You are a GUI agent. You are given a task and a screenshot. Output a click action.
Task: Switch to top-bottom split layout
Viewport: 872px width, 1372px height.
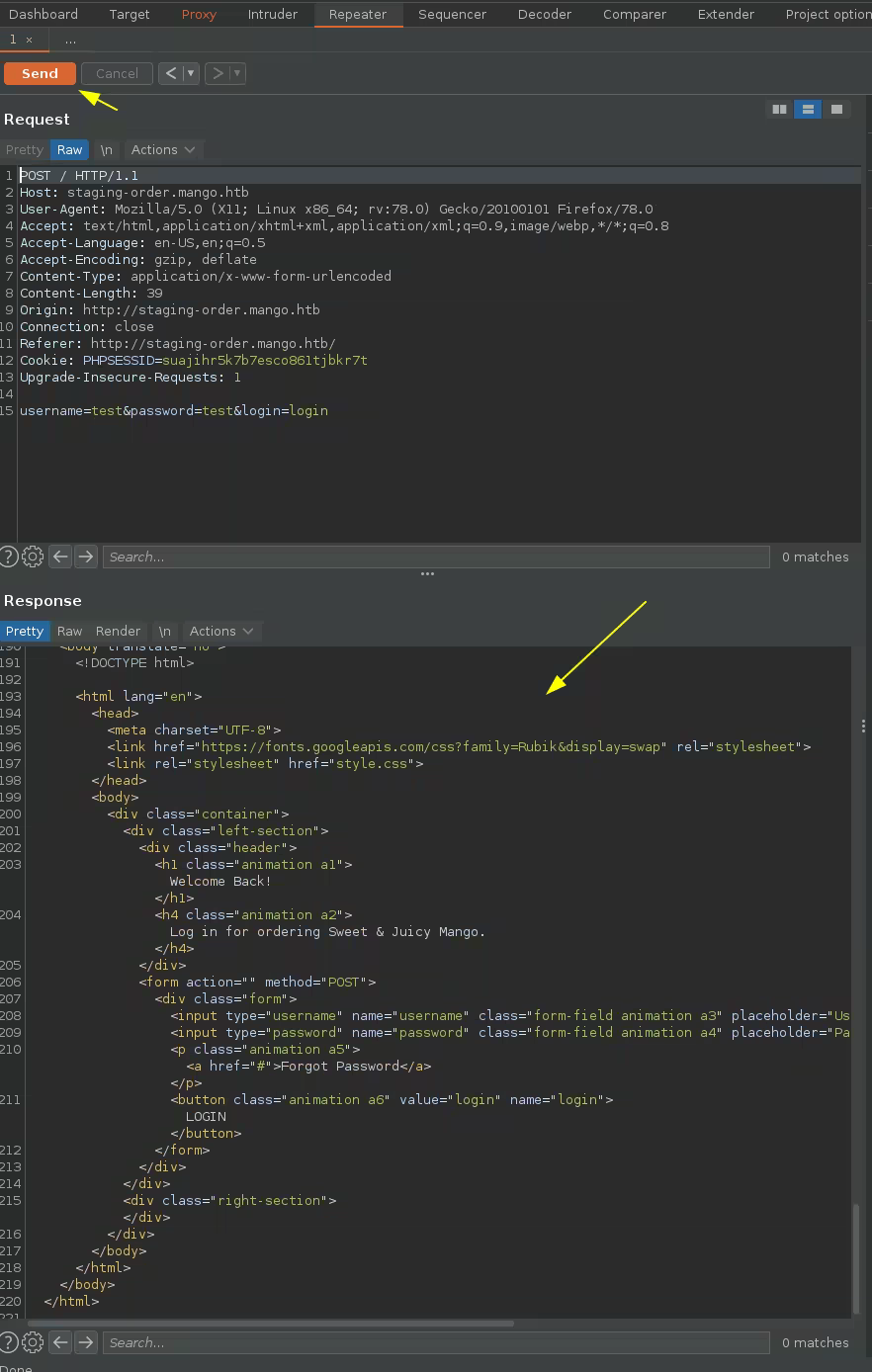coord(808,109)
